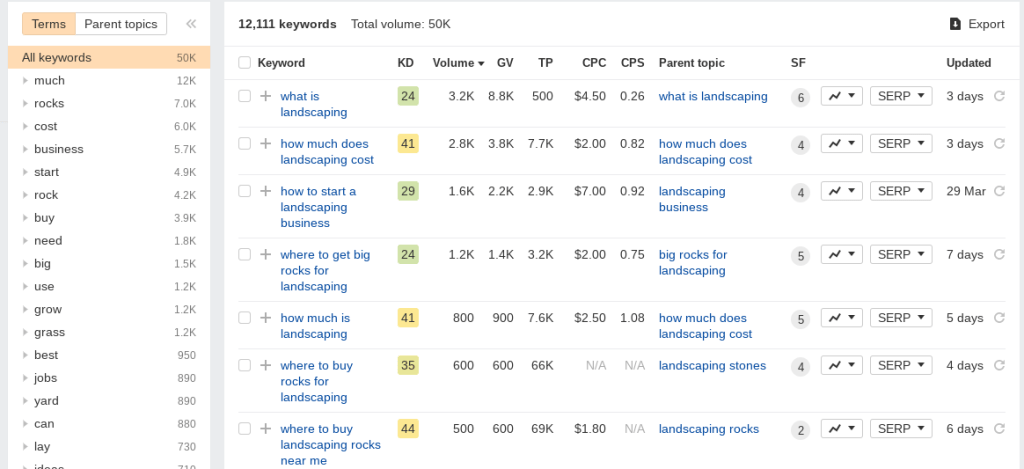
Task: Click SERP features badge 6 for 'what is landscaping'
Action: click(x=800, y=98)
